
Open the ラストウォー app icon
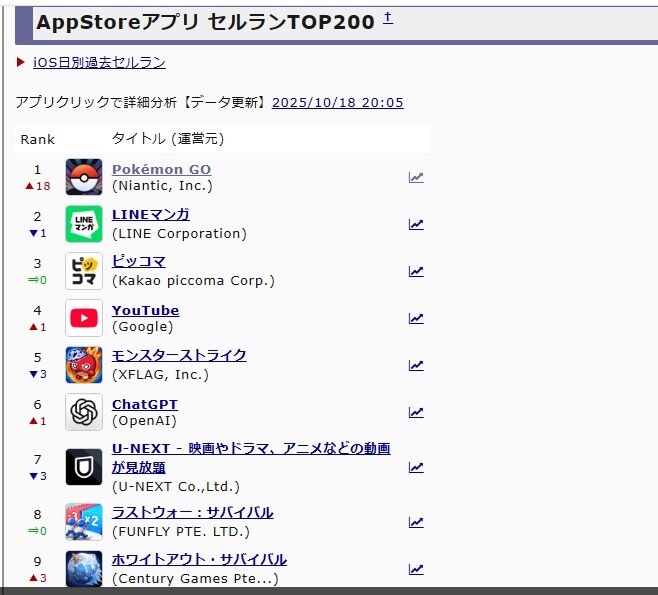[x=84, y=522]
